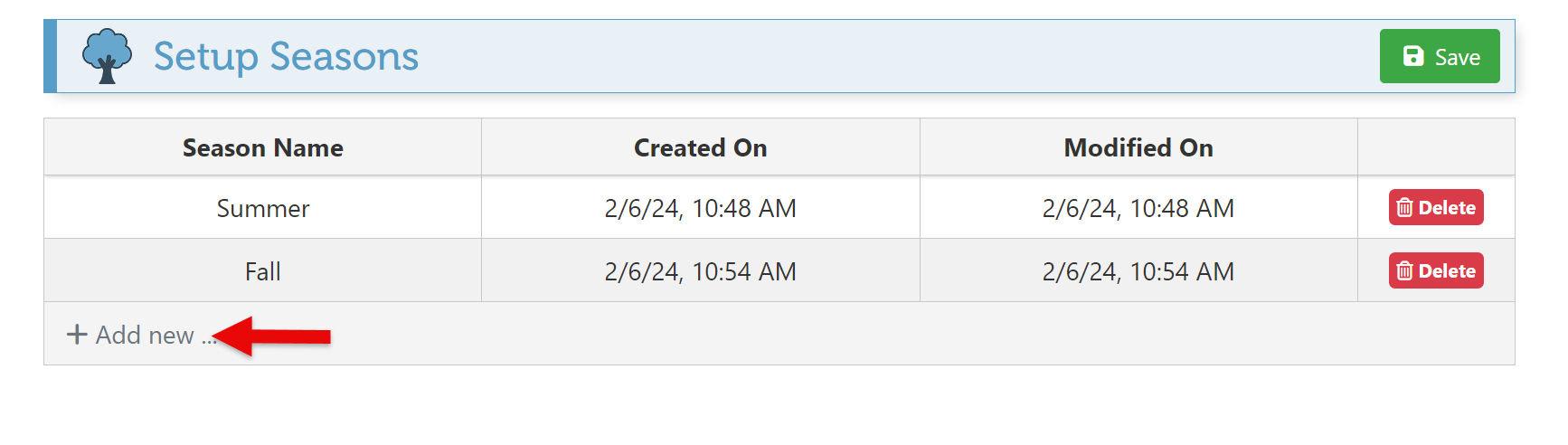Save the seasons setup
The image size is (1568, 445).
(1439, 56)
